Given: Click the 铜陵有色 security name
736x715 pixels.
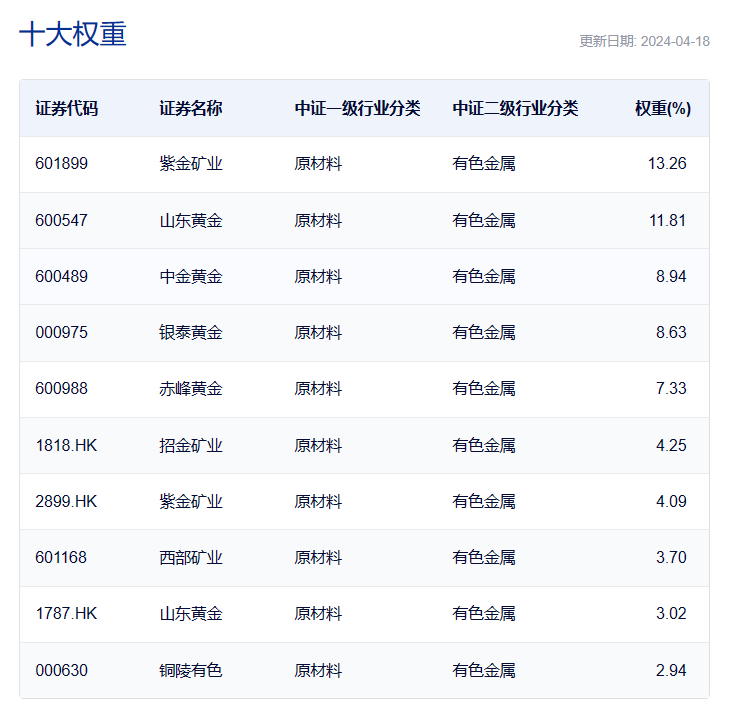Looking at the screenshot, I should coord(191,670).
